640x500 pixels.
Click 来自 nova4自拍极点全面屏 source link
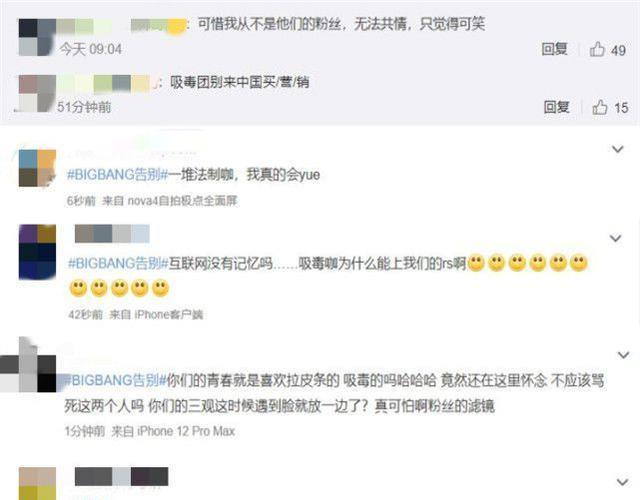click(169, 201)
